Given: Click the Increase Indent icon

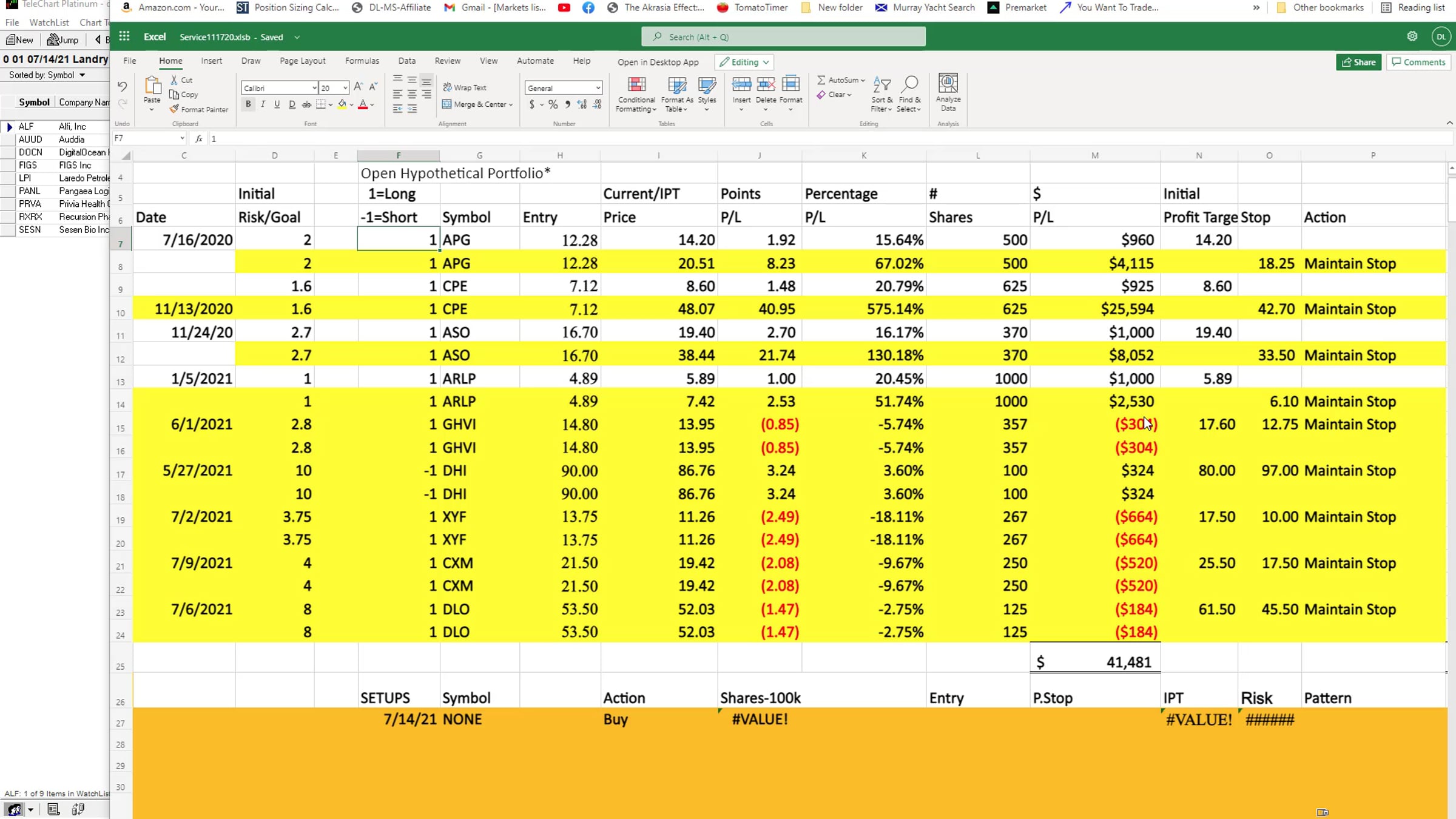Looking at the screenshot, I should pos(412,109).
